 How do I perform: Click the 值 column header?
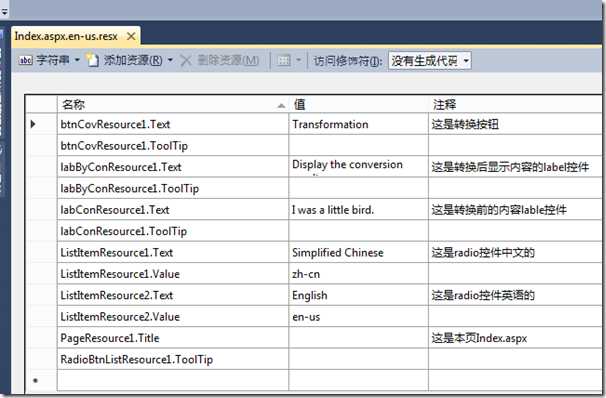pyautogui.click(x=358, y=104)
